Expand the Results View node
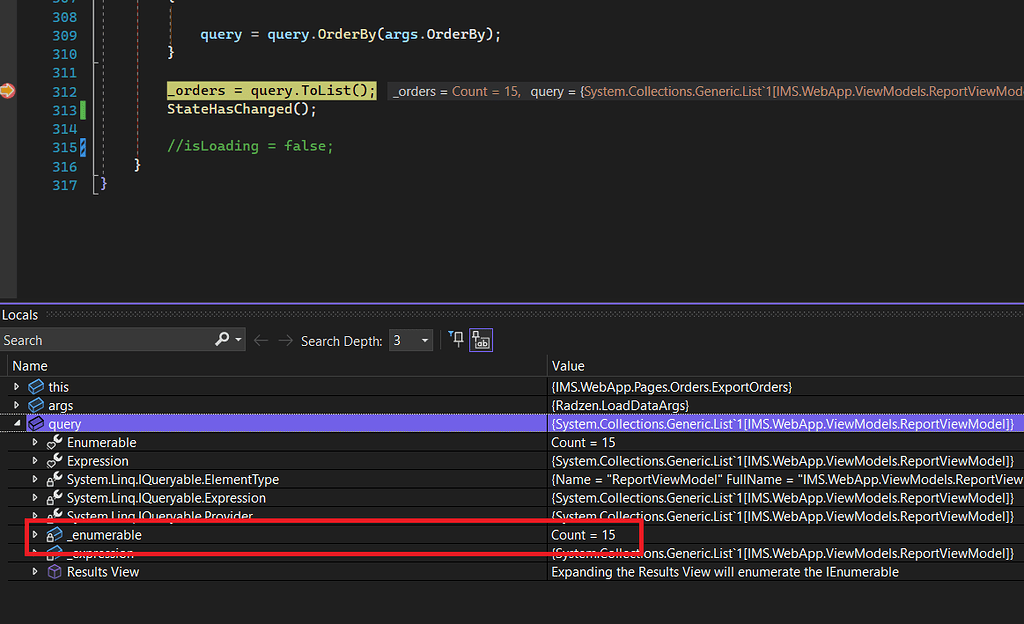1024x624 pixels. tap(36, 572)
